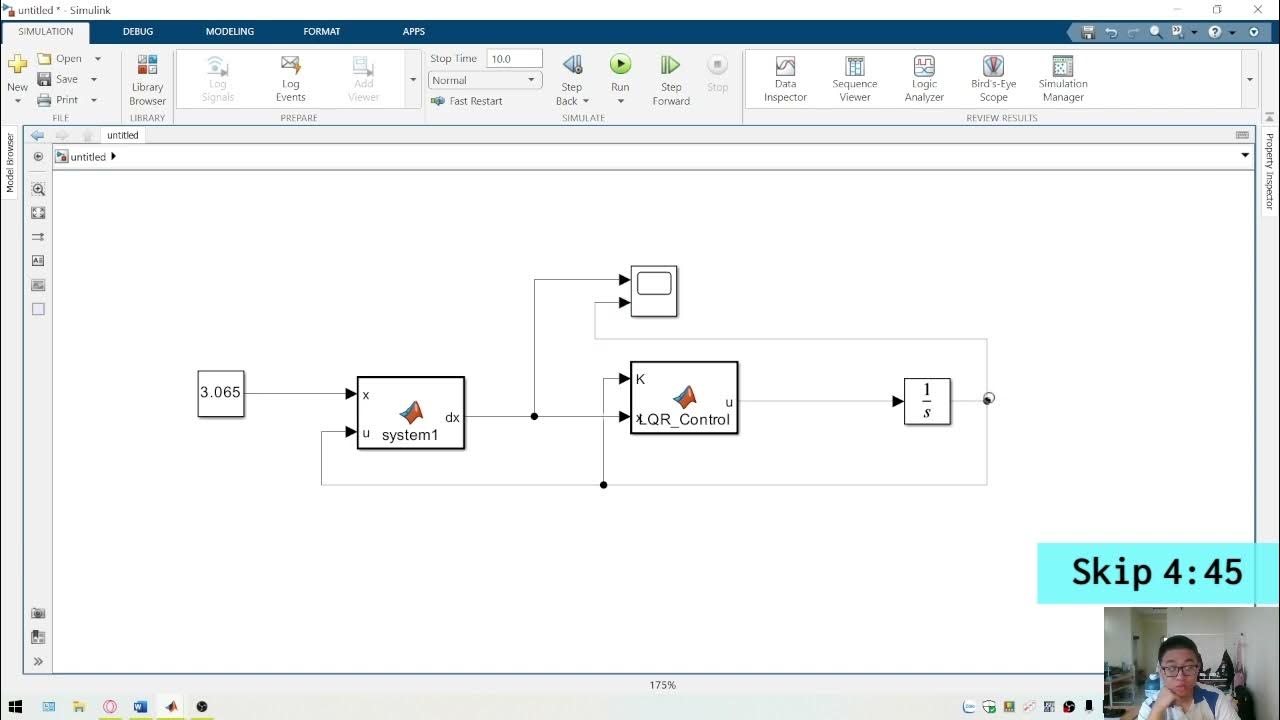Switch to the MODELING tab
This screenshot has height=720, width=1280.
click(x=230, y=32)
